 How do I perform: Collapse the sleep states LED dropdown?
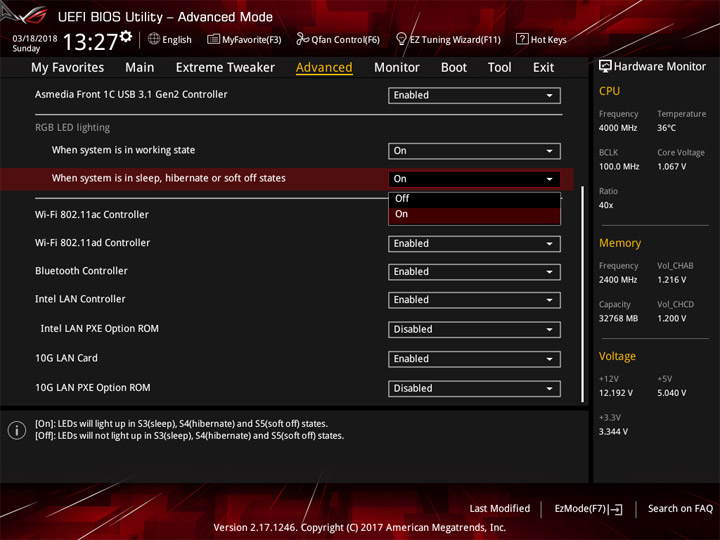474,179
